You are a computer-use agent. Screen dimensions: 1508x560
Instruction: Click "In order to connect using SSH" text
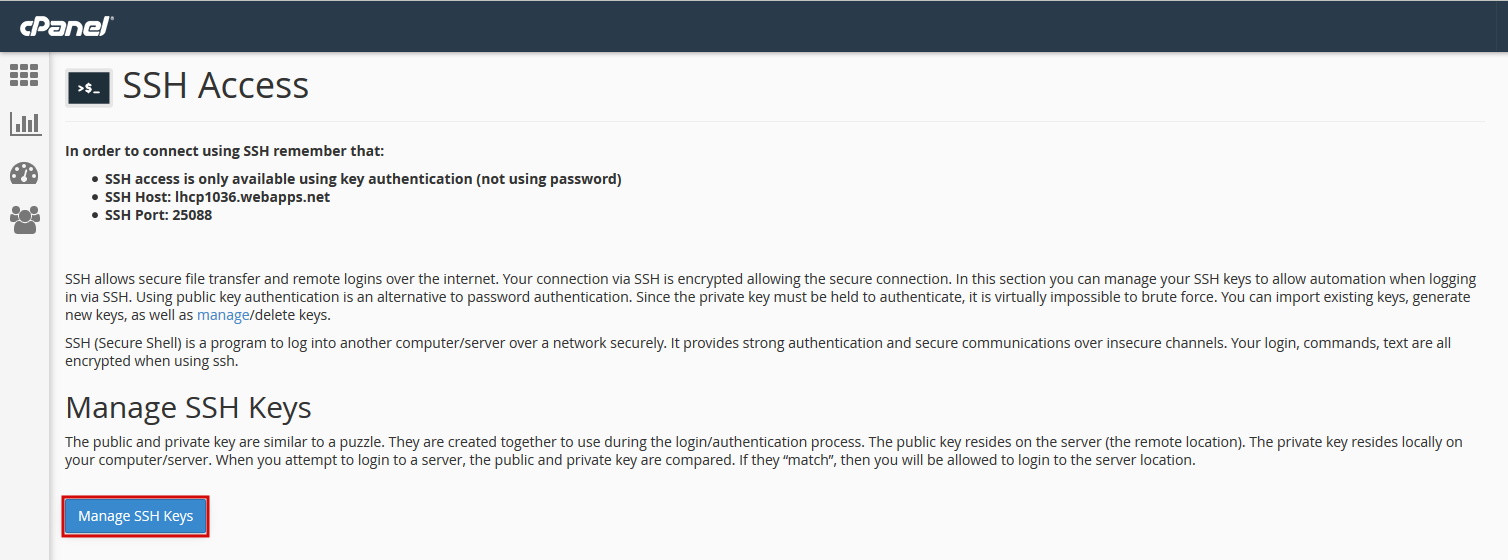pos(225,151)
